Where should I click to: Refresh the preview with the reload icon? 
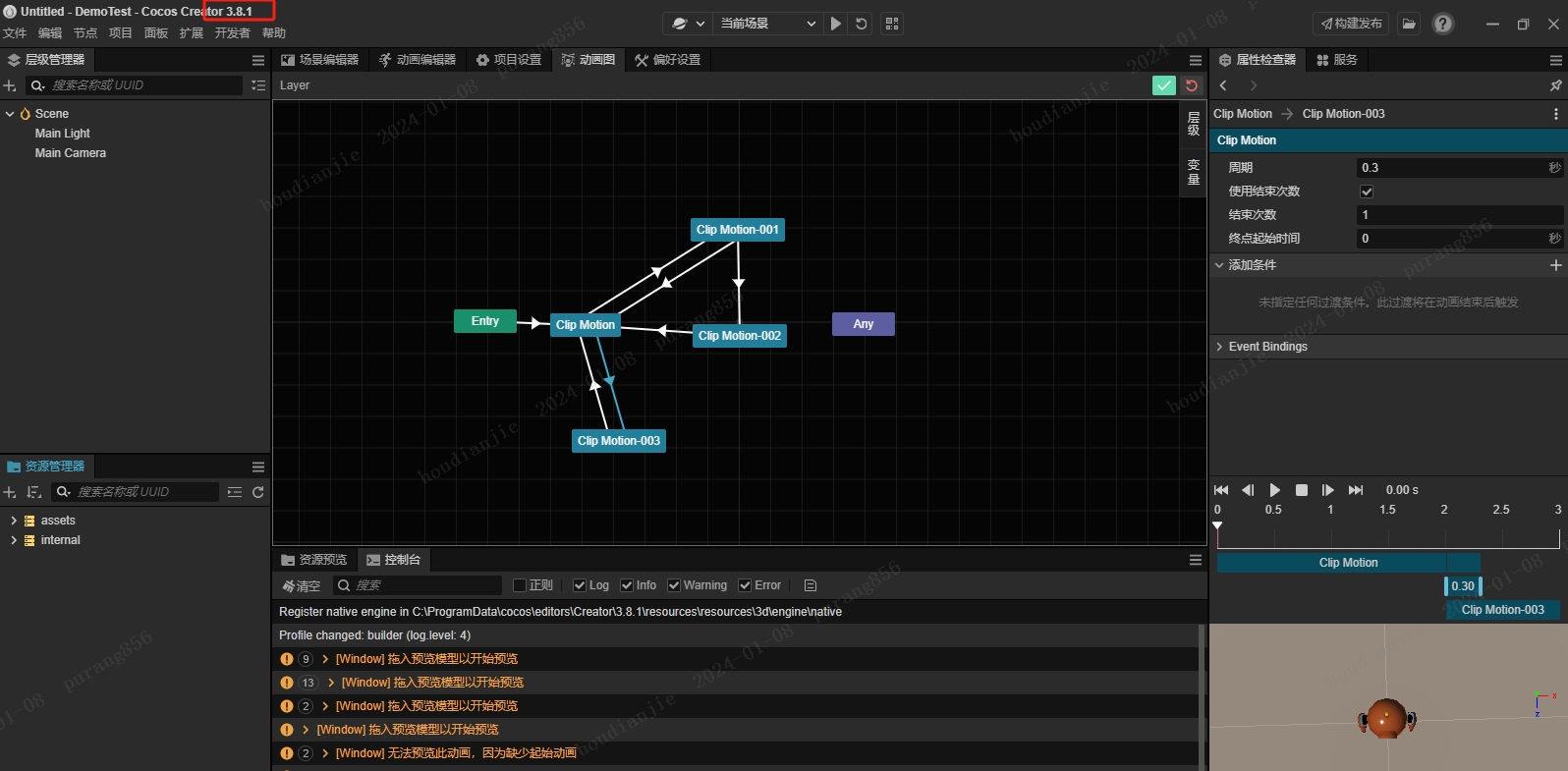(x=862, y=24)
